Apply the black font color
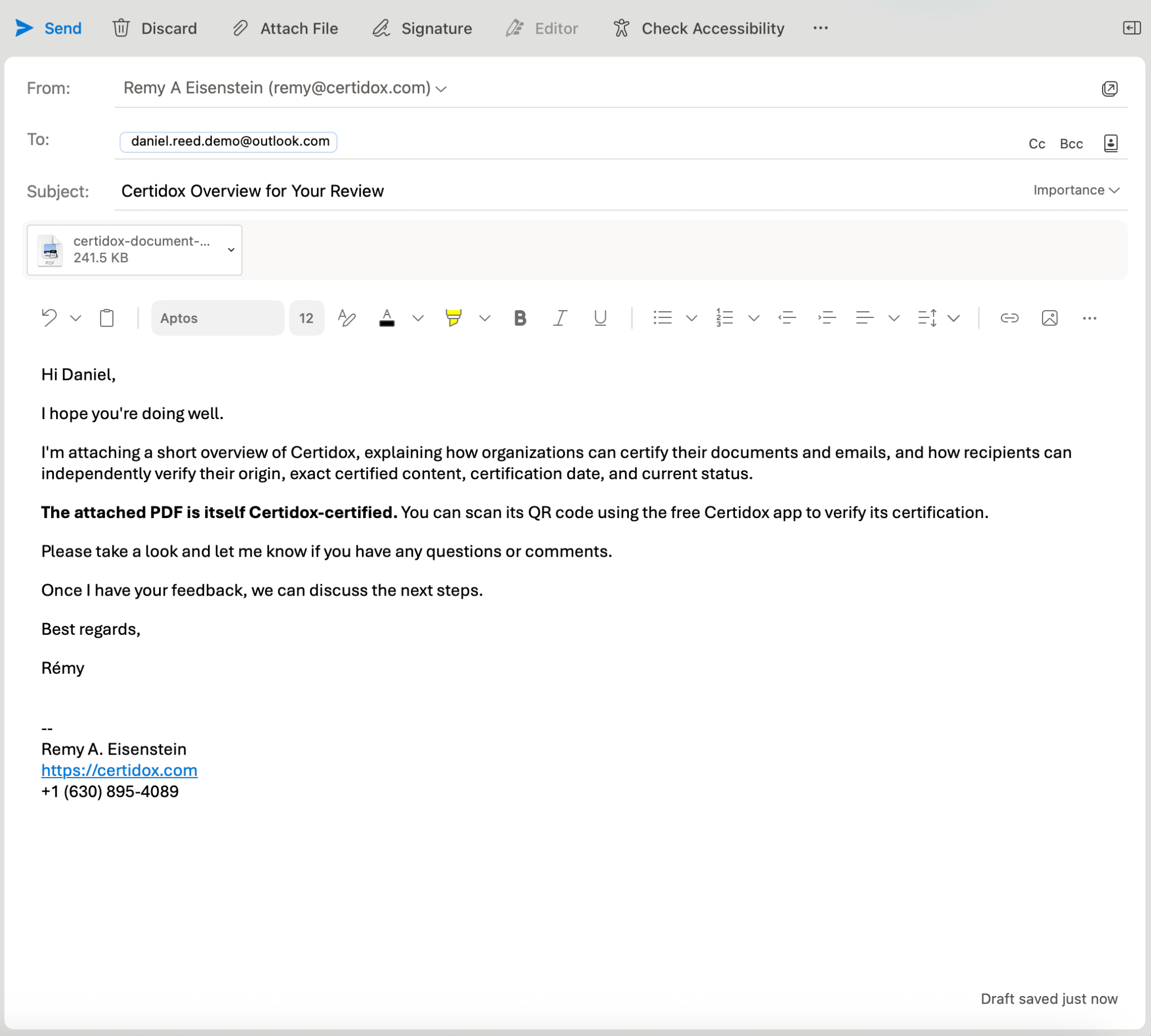The height and width of the screenshot is (1036, 1151). [x=387, y=317]
